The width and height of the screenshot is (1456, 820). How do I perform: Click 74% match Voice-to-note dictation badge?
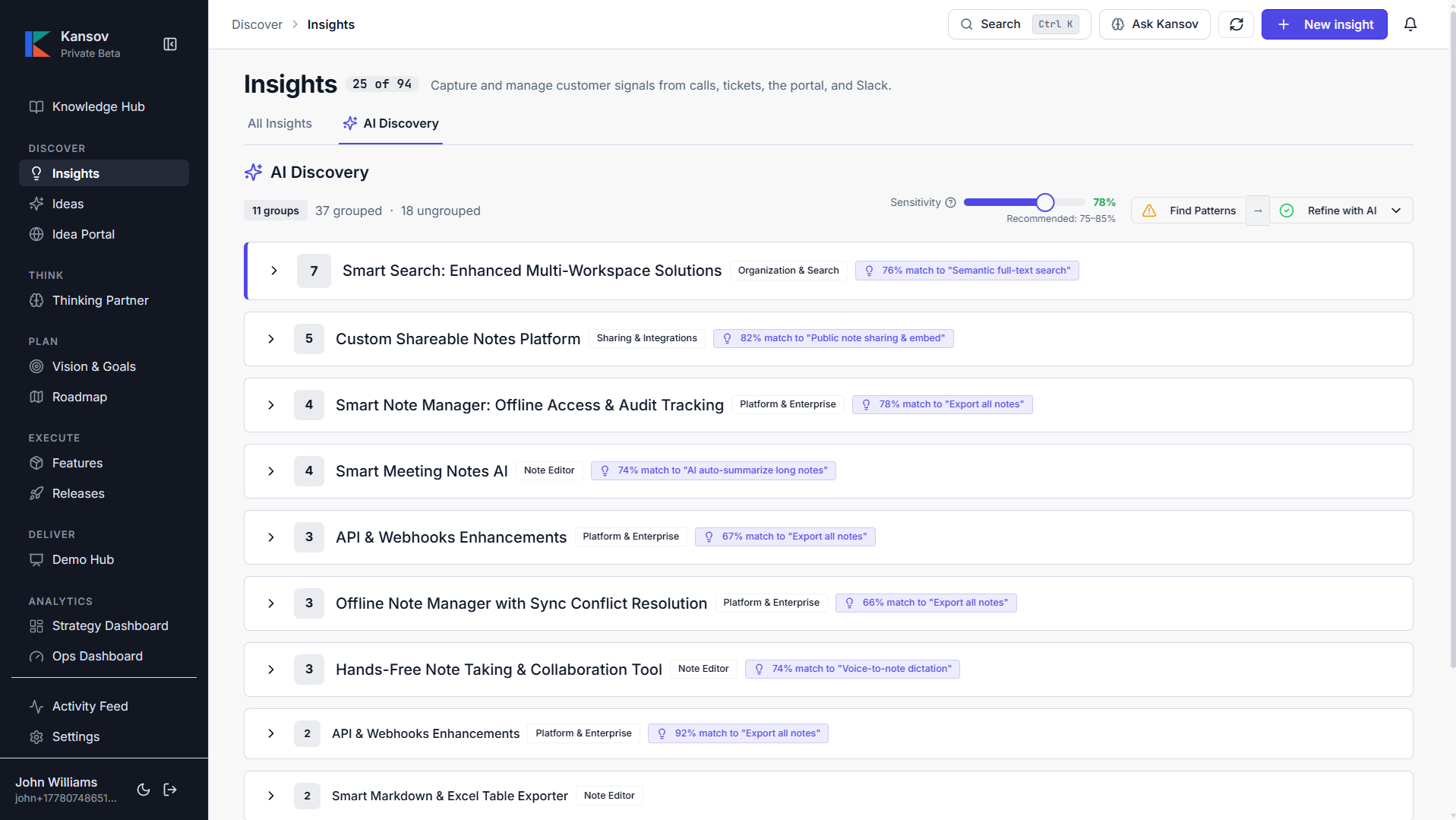point(852,669)
